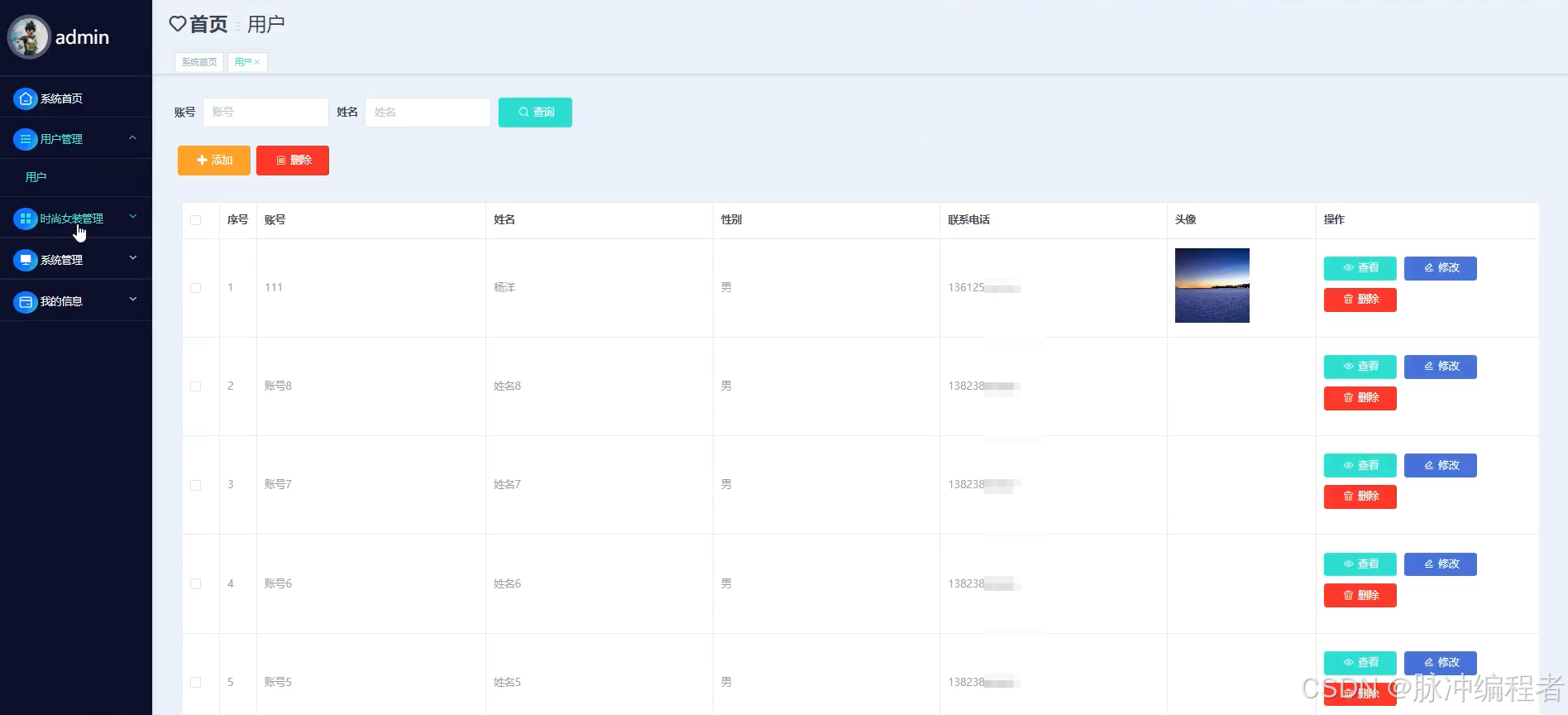Click 修改 for 账号7 row
The height and width of the screenshot is (715, 1568).
pos(1441,465)
